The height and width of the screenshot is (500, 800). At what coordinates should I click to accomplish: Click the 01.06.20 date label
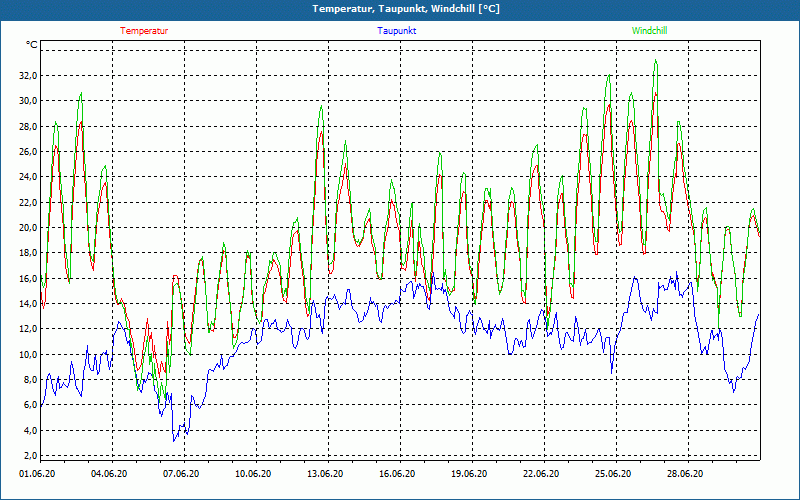(37, 474)
